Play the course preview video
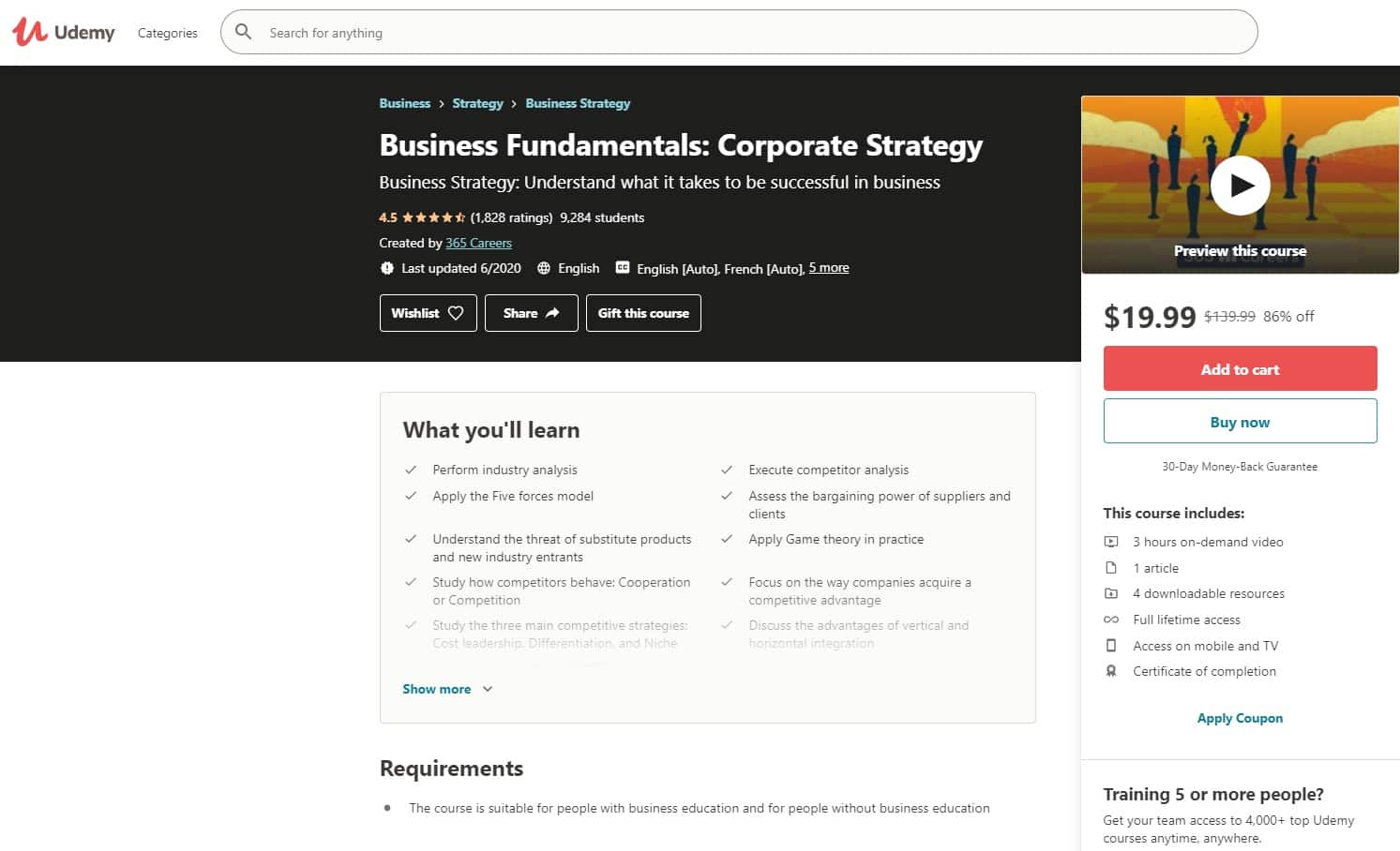1400x851 pixels. [1240, 186]
